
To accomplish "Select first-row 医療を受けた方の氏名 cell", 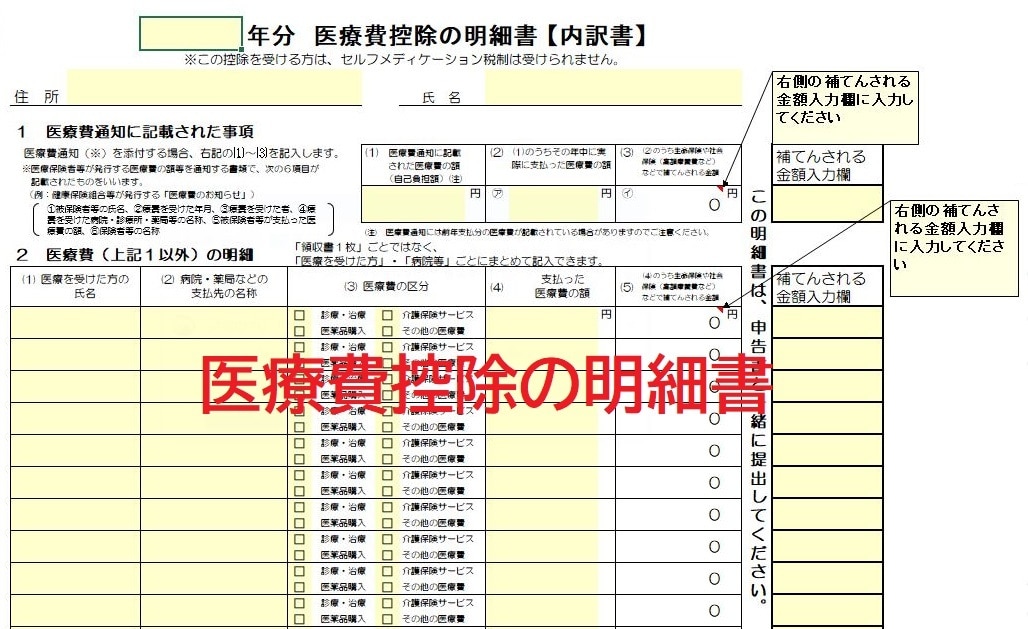I will [75, 323].
